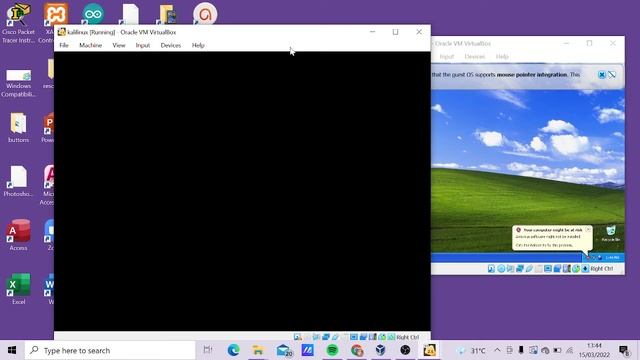This screenshot has width=640, height=360.
Task: Open the taskbar clock and date
Action: tap(594, 350)
